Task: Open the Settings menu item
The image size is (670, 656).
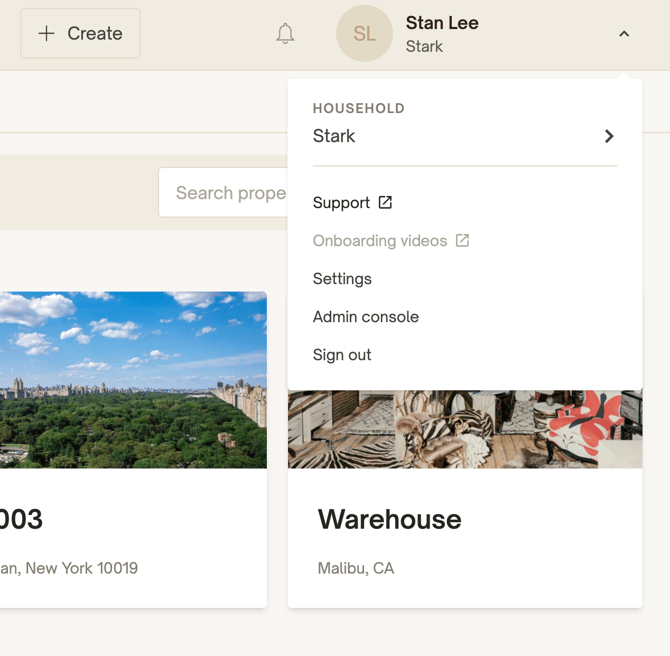Action: pos(342,279)
